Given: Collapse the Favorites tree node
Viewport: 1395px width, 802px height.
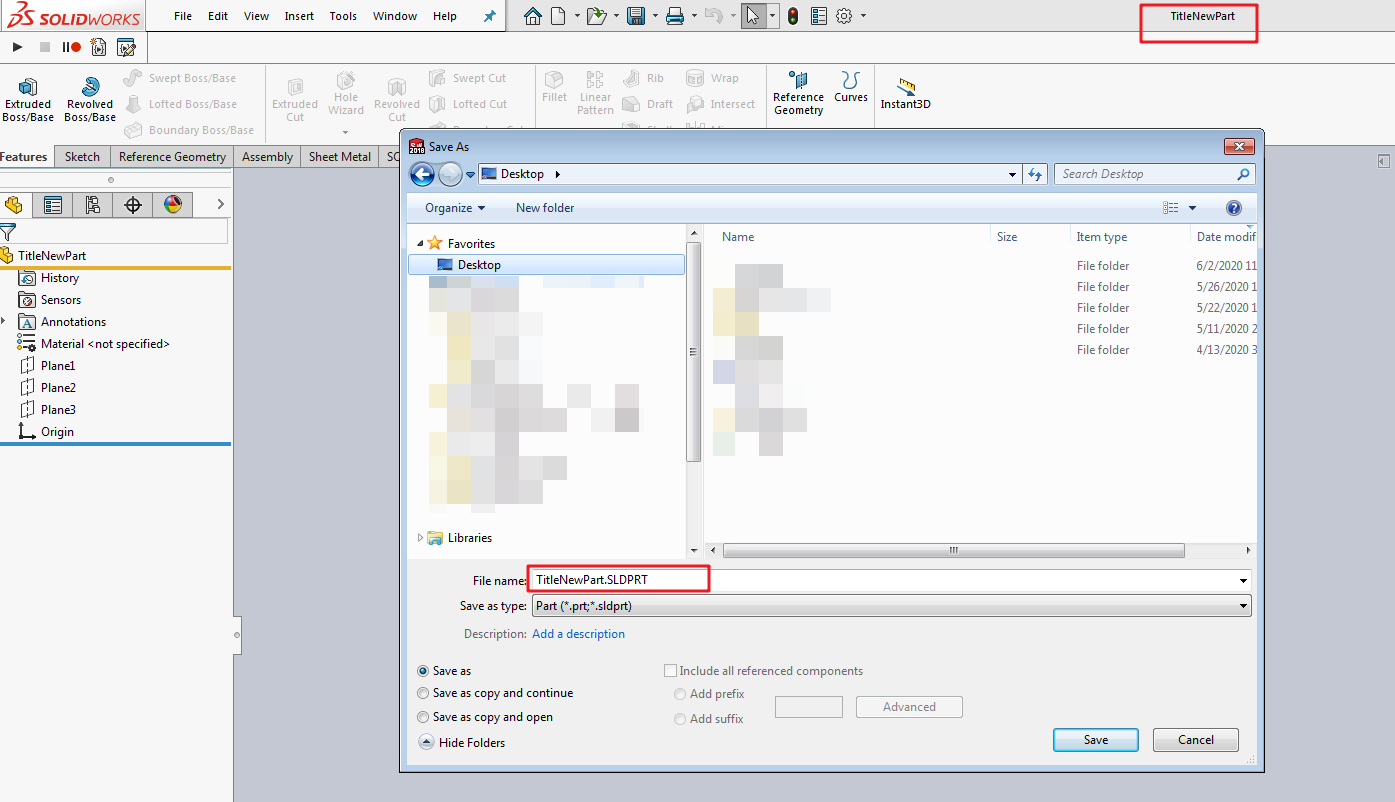Looking at the screenshot, I should tap(420, 244).
